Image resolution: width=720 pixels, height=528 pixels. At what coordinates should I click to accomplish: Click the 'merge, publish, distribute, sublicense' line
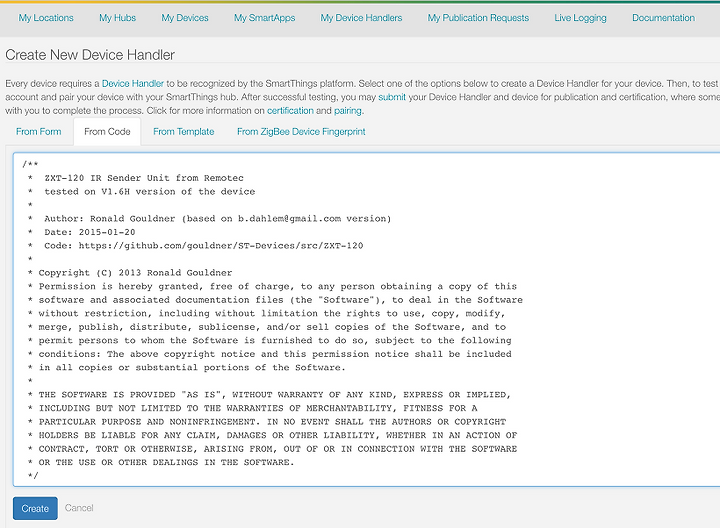pyautogui.click(x=272, y=327)
